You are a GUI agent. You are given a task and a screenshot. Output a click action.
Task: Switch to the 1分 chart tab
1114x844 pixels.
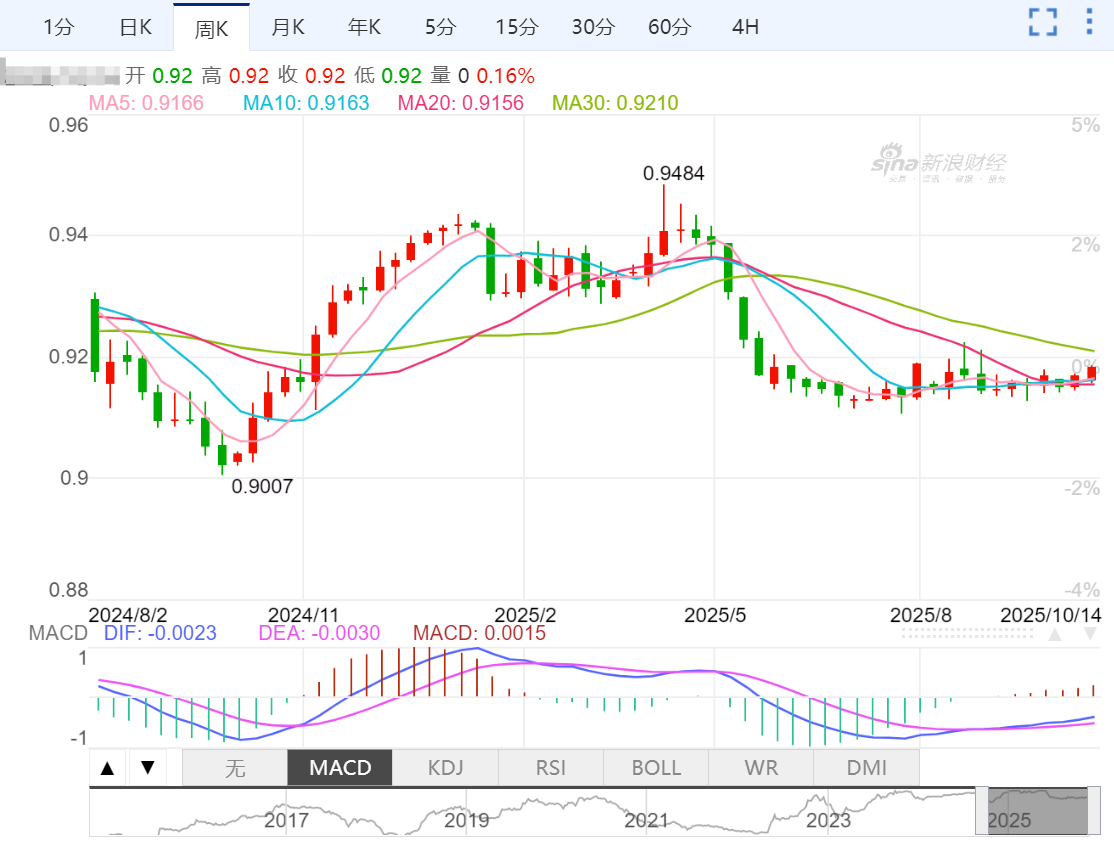point(58,27)
